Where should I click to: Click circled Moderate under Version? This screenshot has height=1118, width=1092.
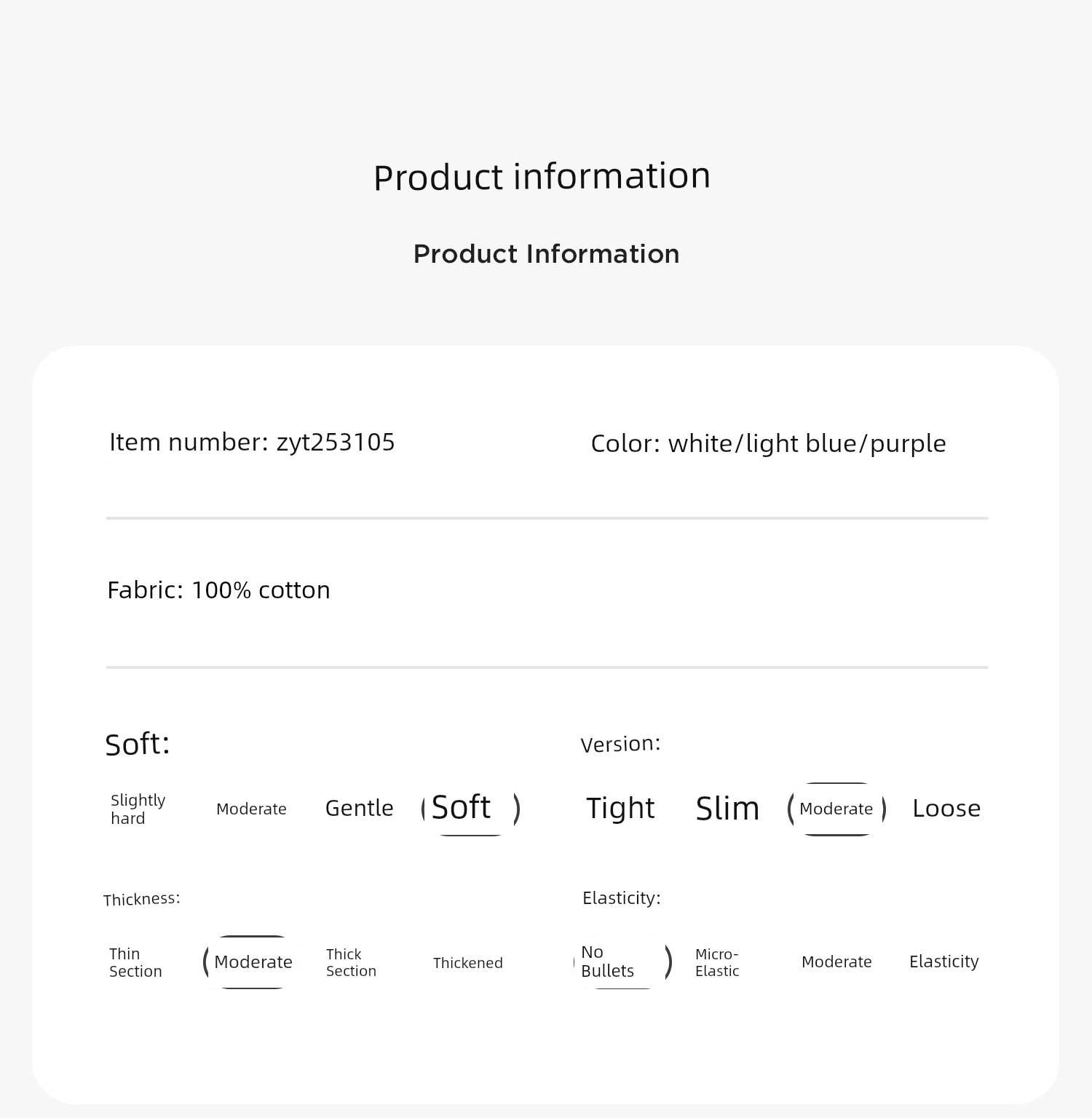[836, 809]
